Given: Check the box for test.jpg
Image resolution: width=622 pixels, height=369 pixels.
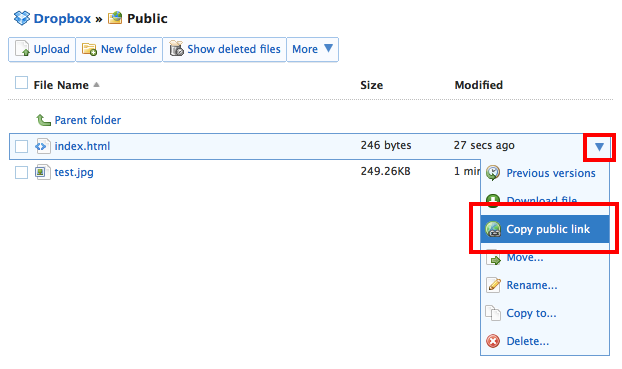Looking at the screenshot, I should point(21,173).
